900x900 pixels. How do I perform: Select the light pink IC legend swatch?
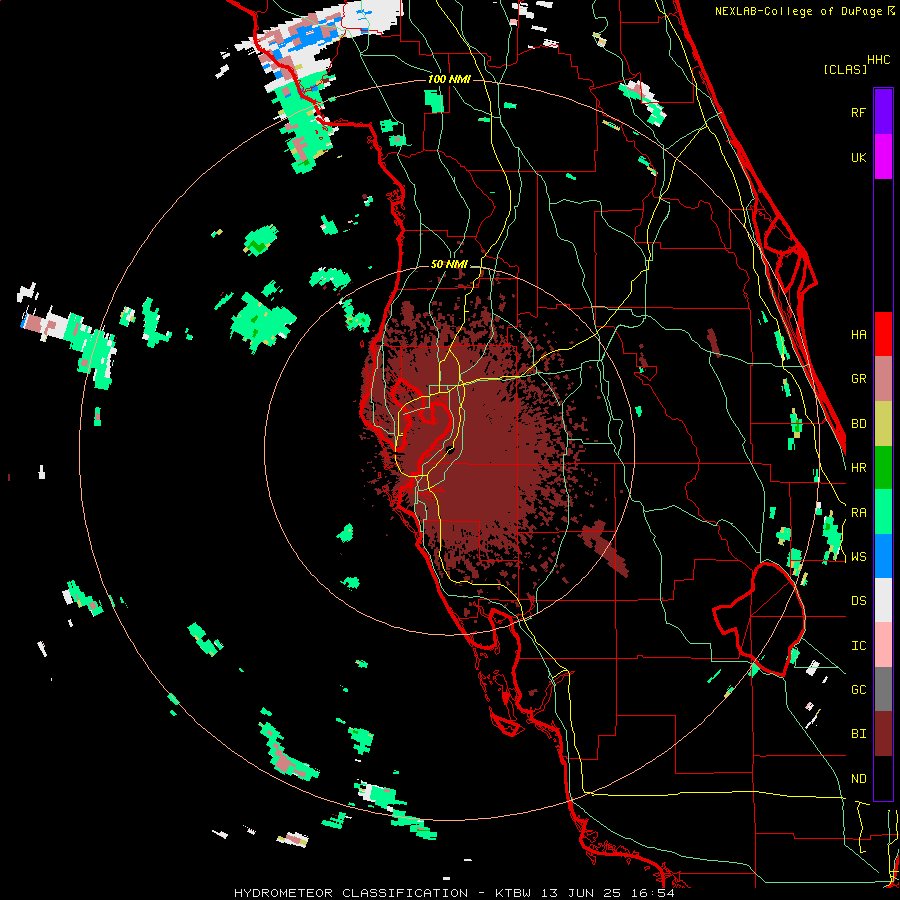[883, 645]
